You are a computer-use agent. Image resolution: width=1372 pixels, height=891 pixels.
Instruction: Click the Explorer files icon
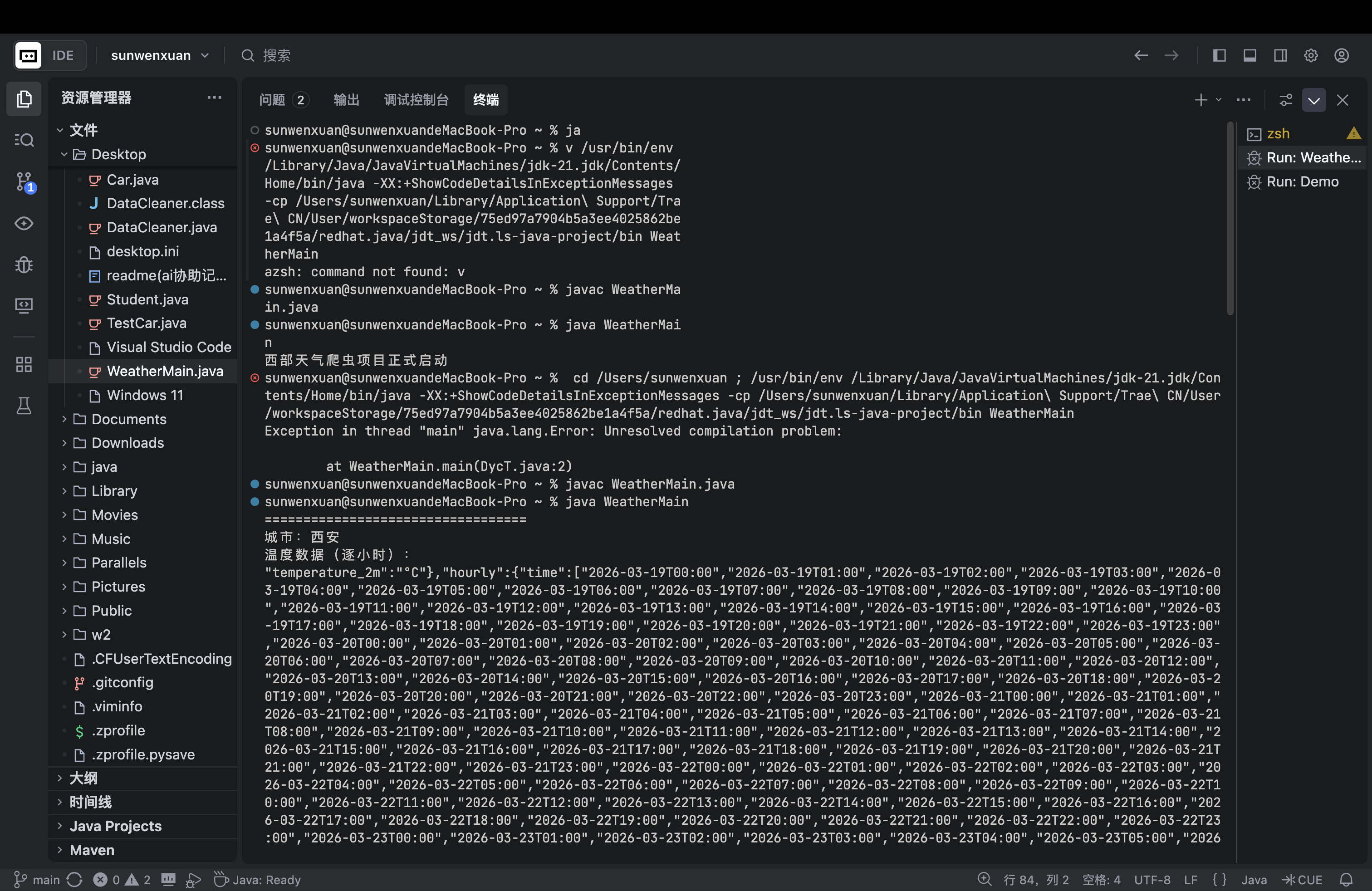[24, 99]
